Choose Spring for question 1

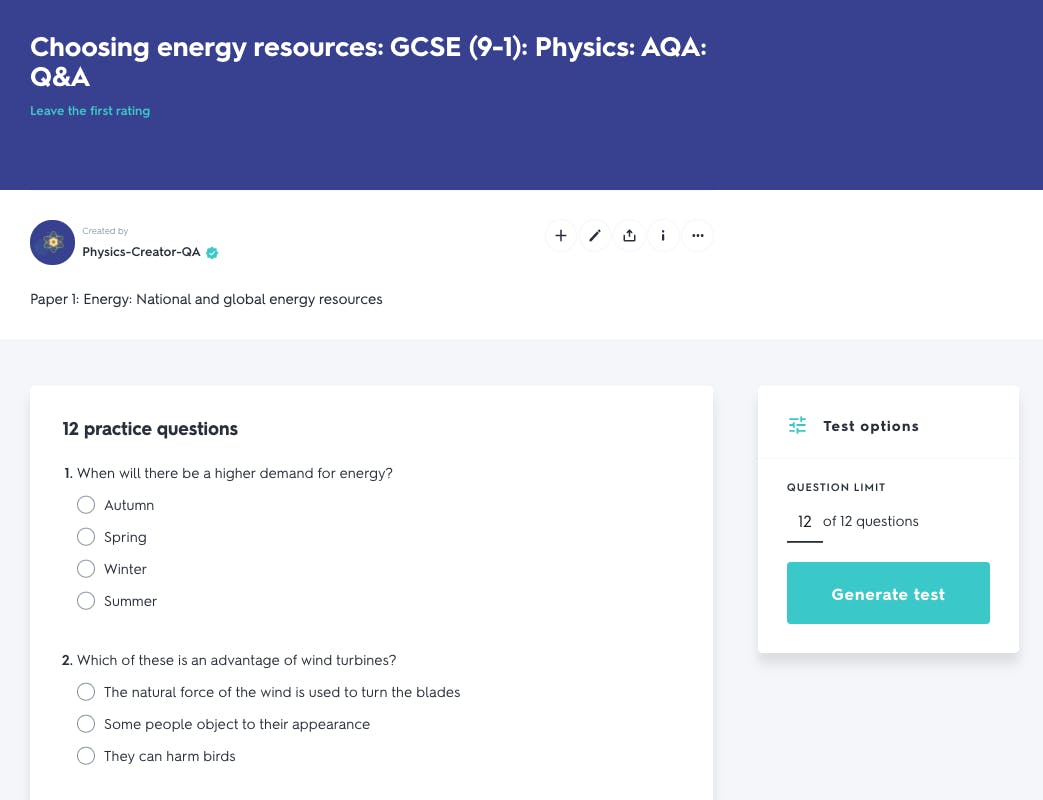(x=86, y=536)
